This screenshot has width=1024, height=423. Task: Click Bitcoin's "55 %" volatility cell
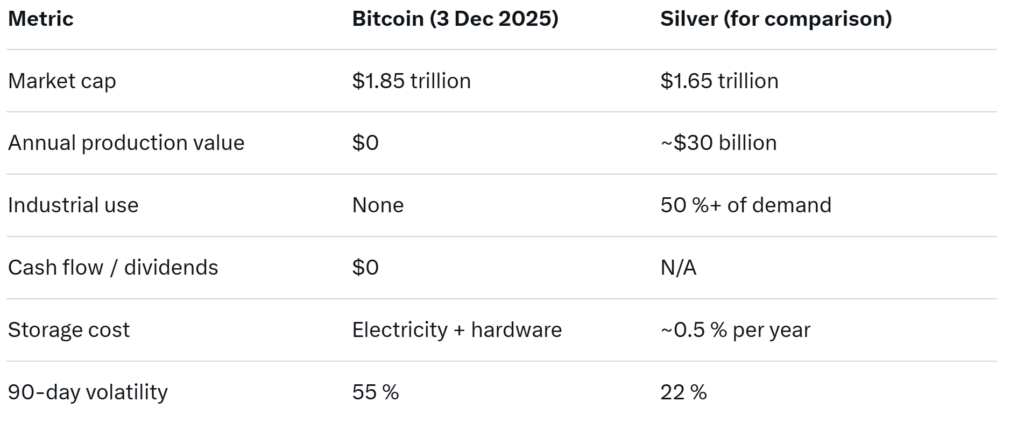pos(375,392)
